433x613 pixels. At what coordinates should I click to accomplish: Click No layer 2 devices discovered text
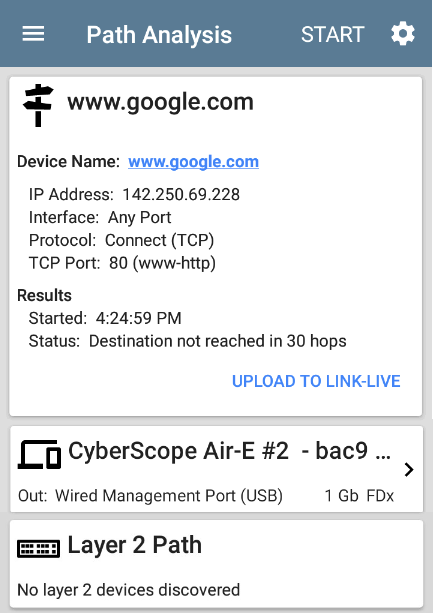(129, 590)
